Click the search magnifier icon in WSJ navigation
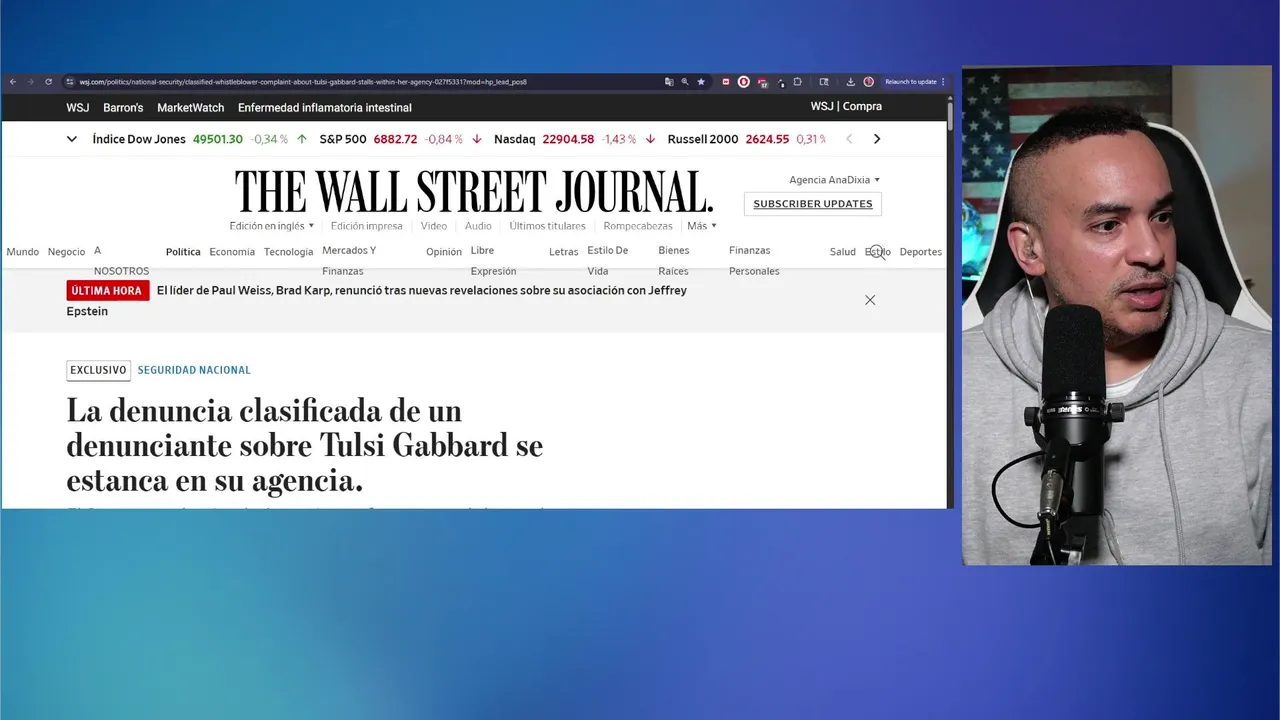This screenshot has height=720, width=1280. pos(877,252)
